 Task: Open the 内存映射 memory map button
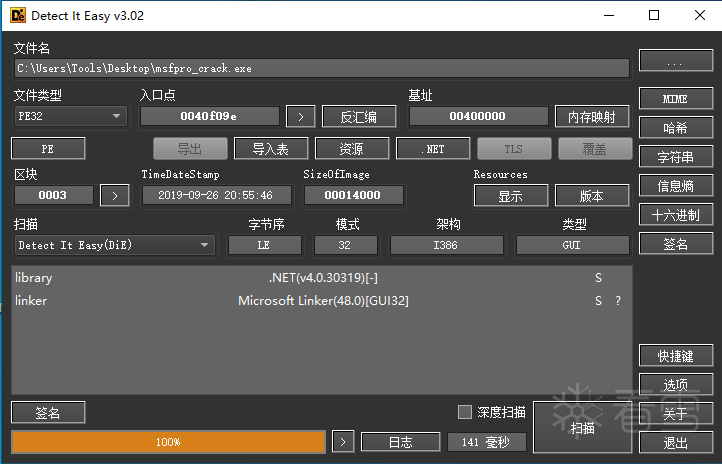tap(592, 116)
